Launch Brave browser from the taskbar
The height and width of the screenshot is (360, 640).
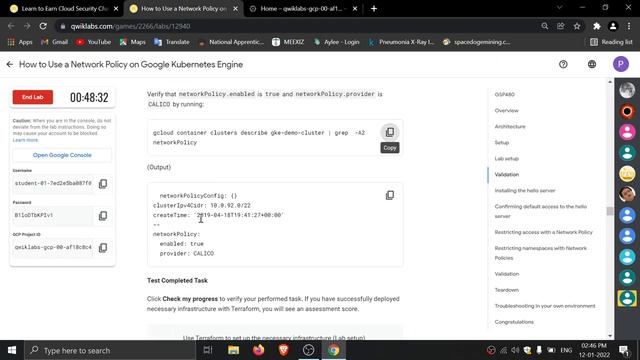coord(284,350)
